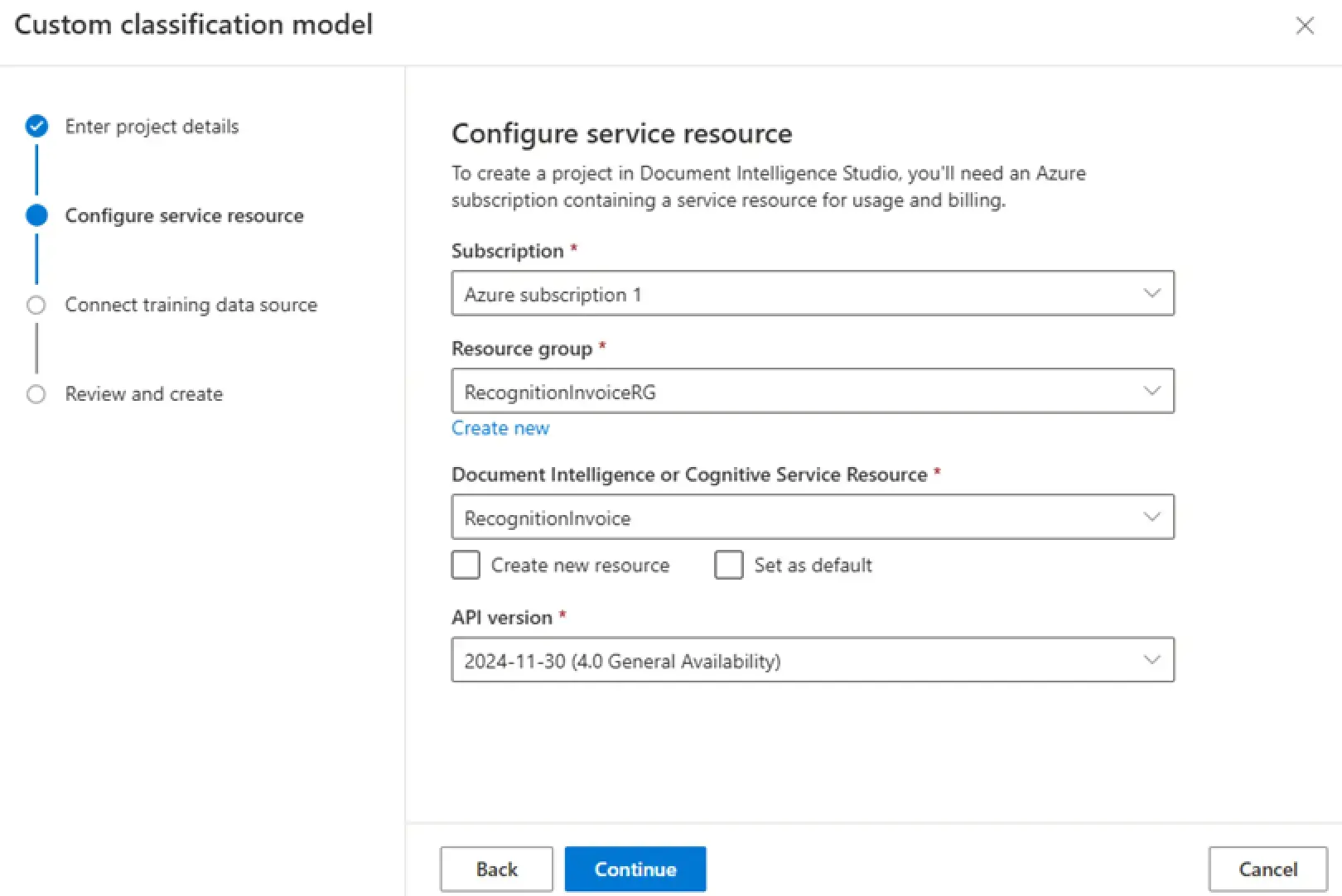The width and height of the screenshot is (1342, 896).
Task: Click the Azure subscription description paragraph
Action: 768,186
